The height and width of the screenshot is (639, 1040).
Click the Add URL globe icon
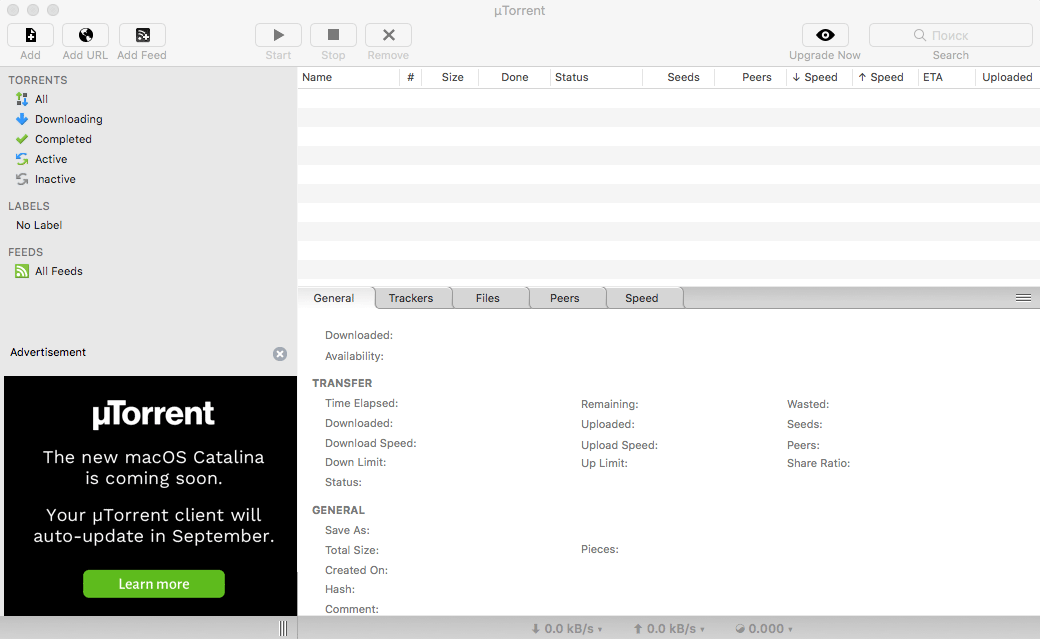click(86, 35)
